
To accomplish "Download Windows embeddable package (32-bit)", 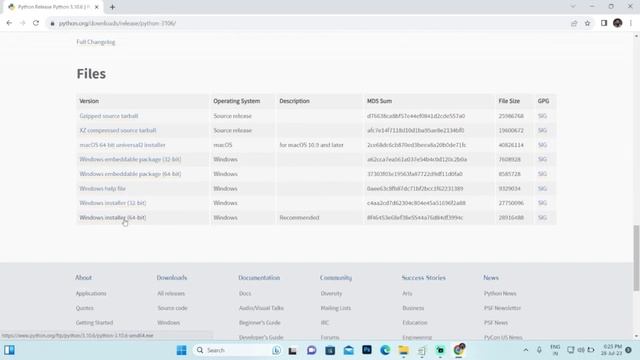I will (x=130, y=159).
